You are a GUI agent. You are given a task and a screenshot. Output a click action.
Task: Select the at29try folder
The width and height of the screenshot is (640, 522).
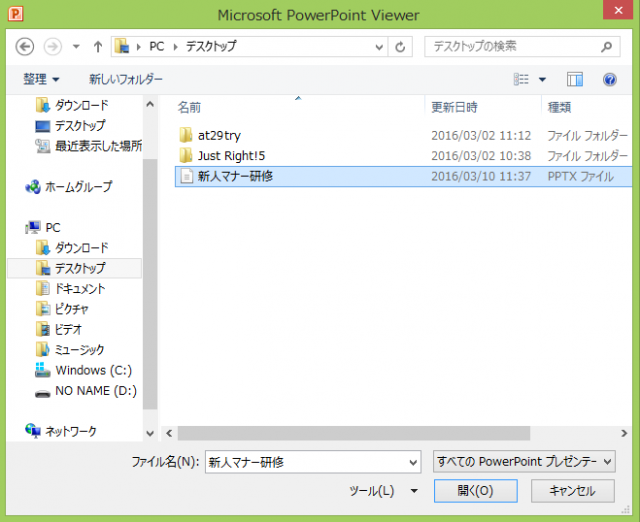click(218, 135)
